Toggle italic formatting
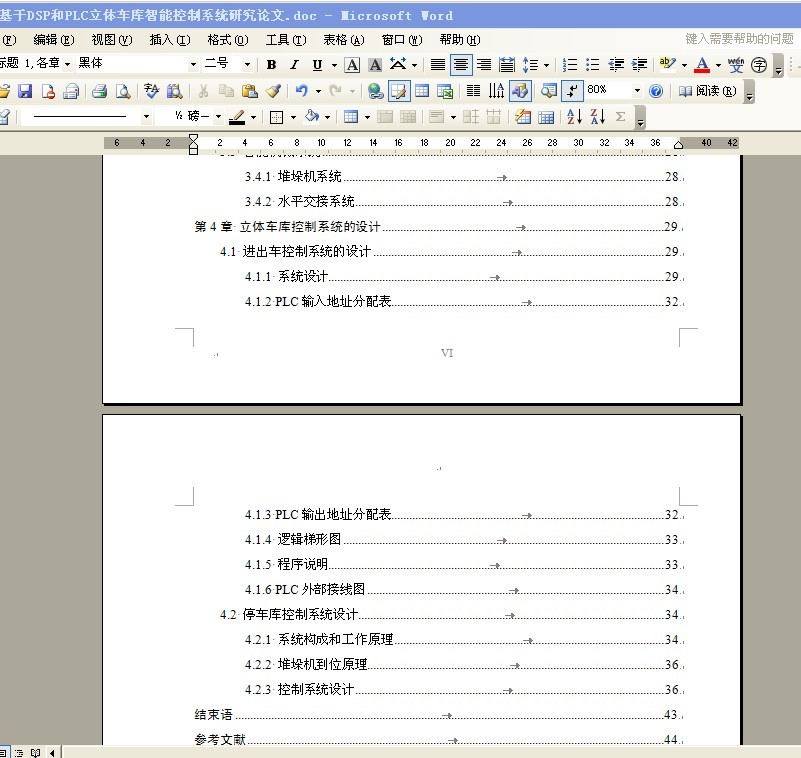801x758 pixels. pyautogui.click(x=294, y=65)
